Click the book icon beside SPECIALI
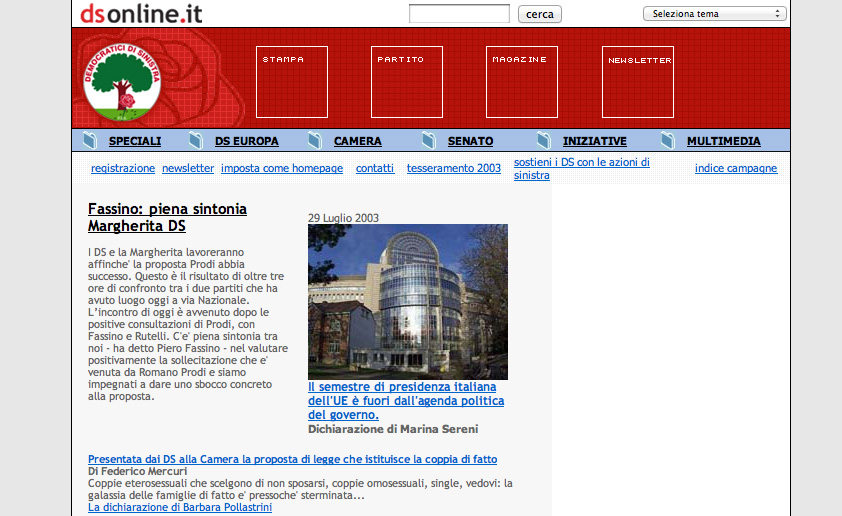 pyautogui.click(x=89, y=141)
